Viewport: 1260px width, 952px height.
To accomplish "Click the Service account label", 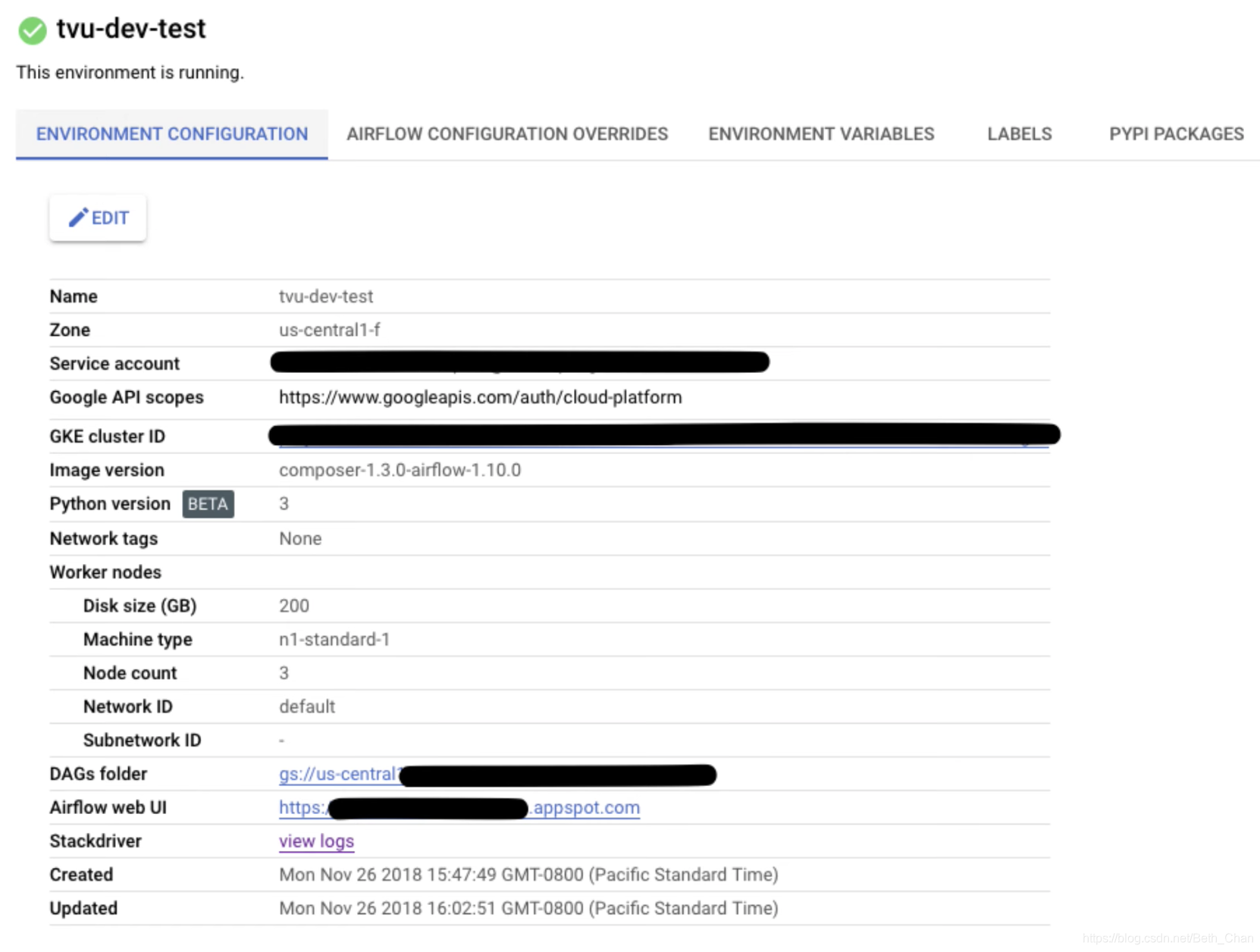I will (114, 364).
